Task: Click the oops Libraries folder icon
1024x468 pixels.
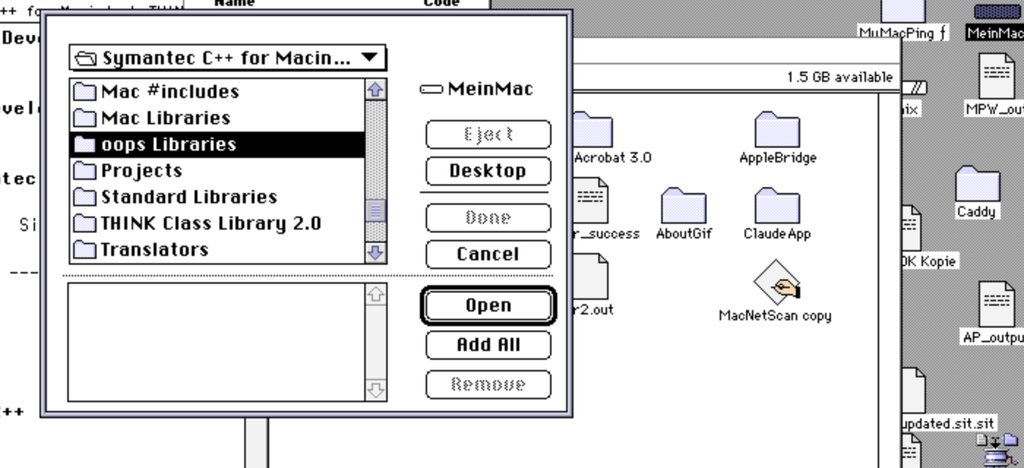Action: click(85, 144)
